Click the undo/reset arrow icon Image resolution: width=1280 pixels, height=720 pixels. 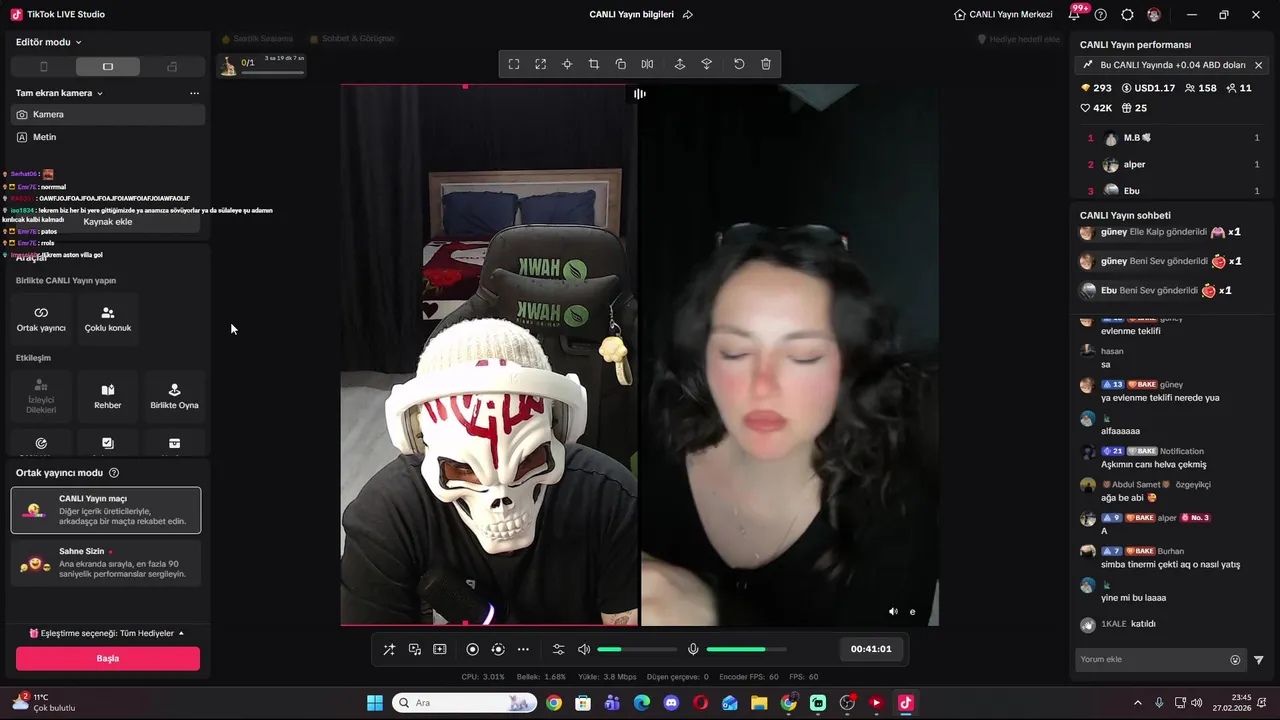739,64
